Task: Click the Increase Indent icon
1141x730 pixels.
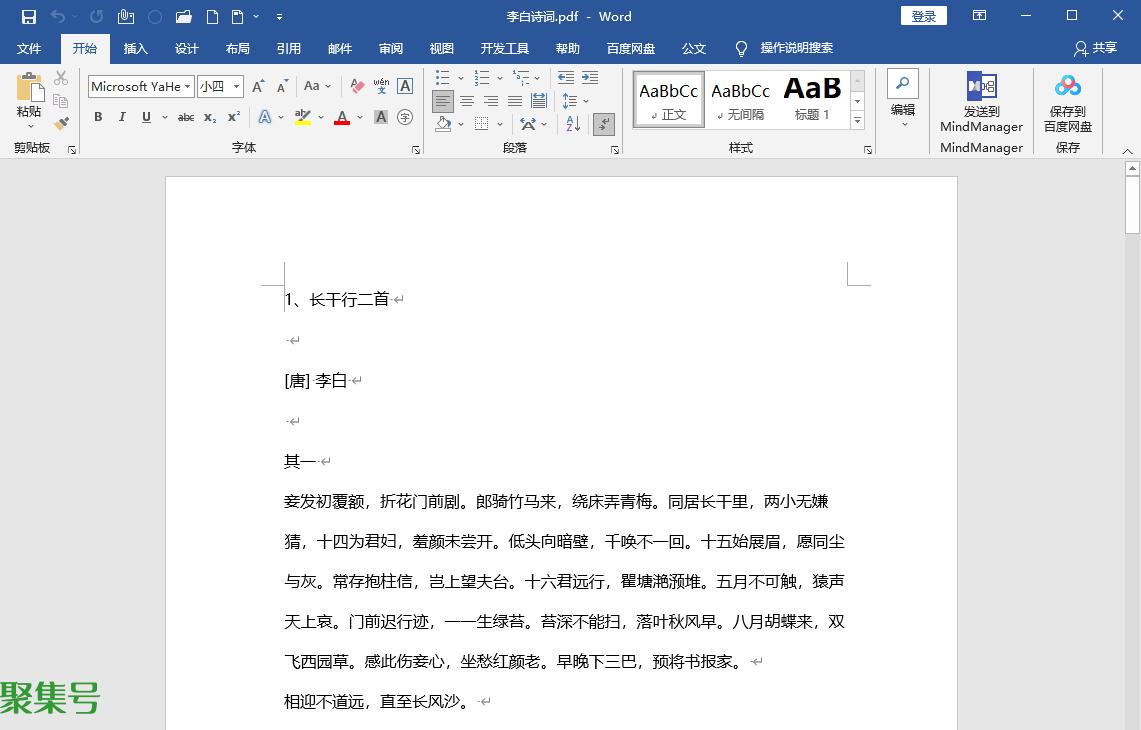Action: 590,78
